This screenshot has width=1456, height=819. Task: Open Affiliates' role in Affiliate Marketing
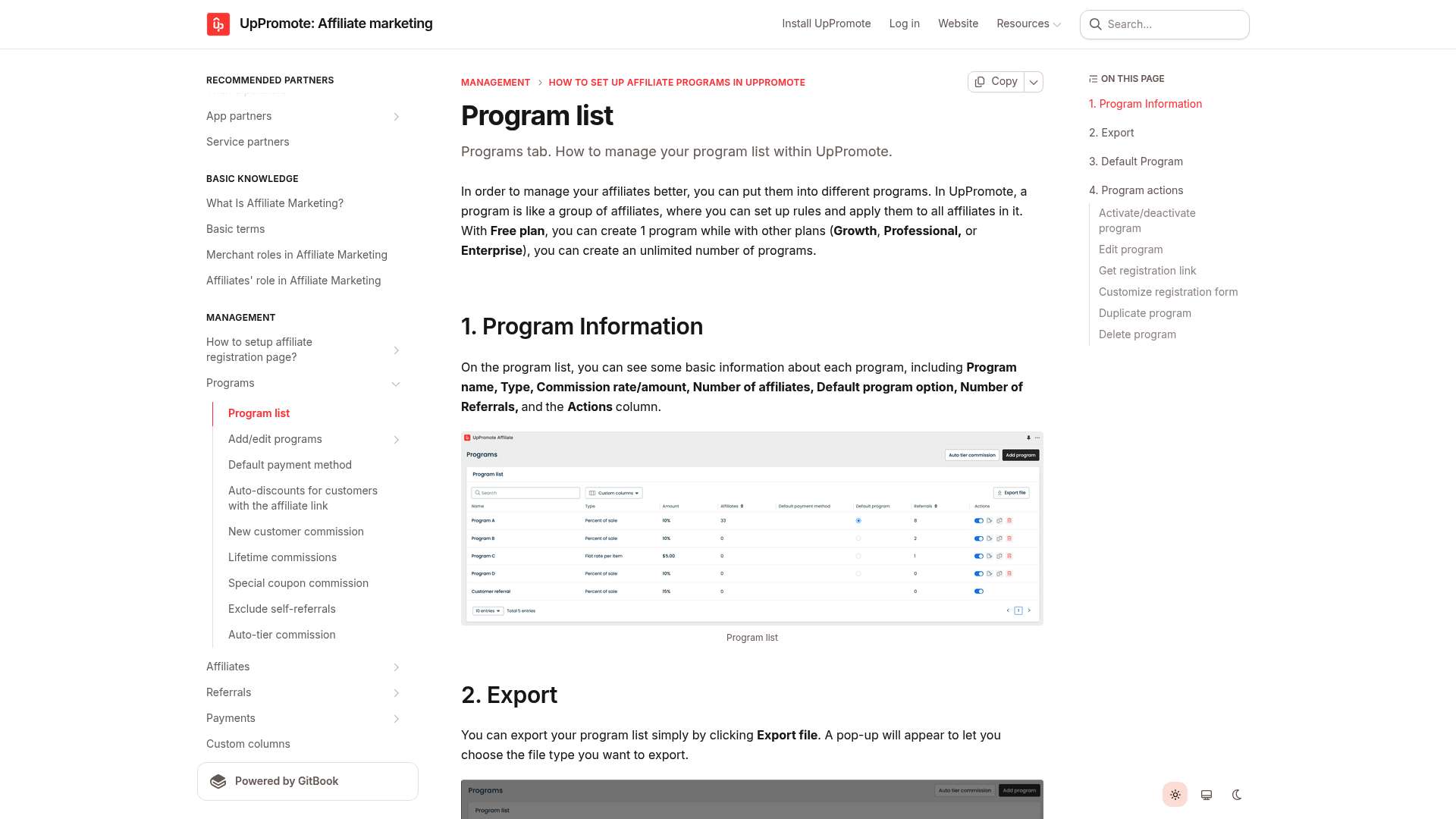click(293, 281)
